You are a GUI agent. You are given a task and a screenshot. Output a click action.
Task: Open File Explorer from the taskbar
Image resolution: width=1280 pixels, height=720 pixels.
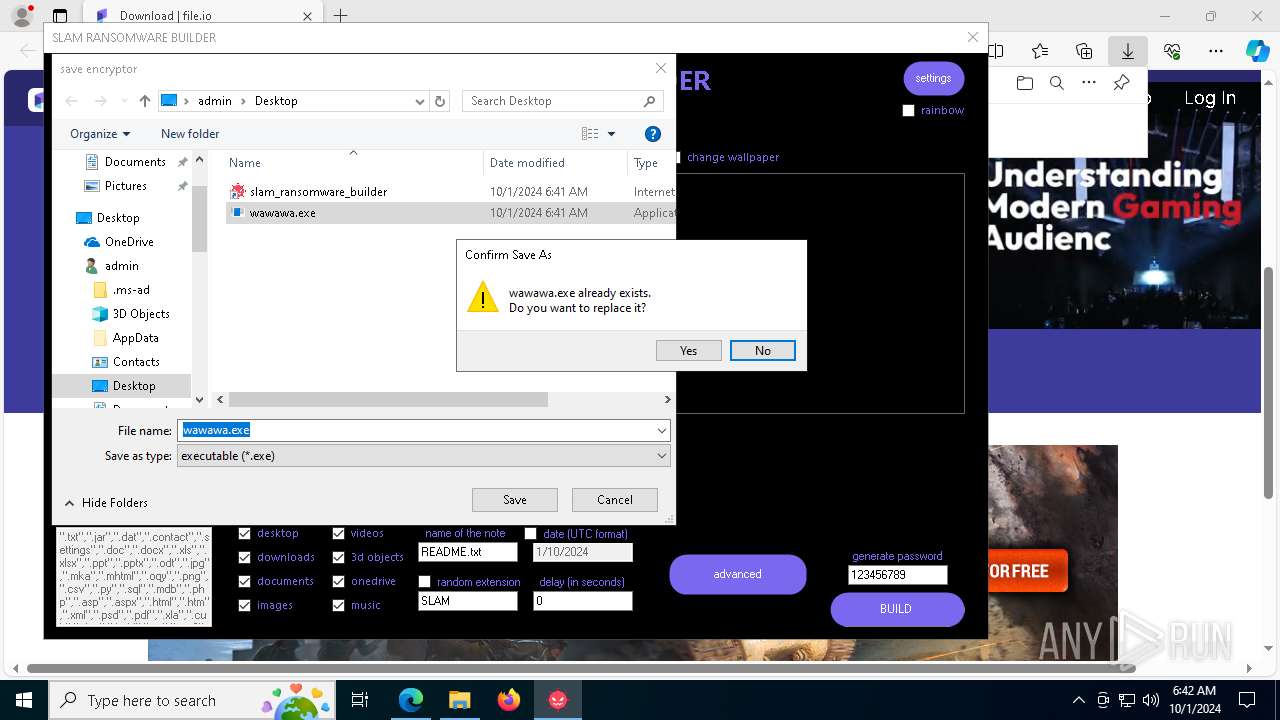tap(459, 700)
